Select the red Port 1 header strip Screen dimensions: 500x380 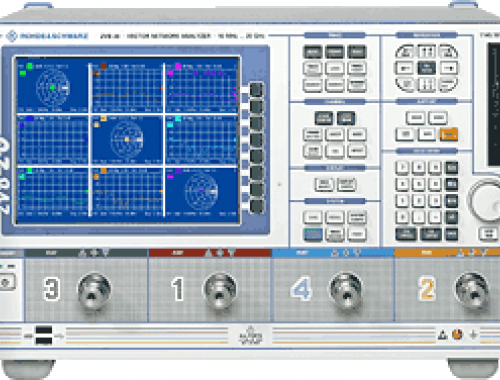coord(210,253)
